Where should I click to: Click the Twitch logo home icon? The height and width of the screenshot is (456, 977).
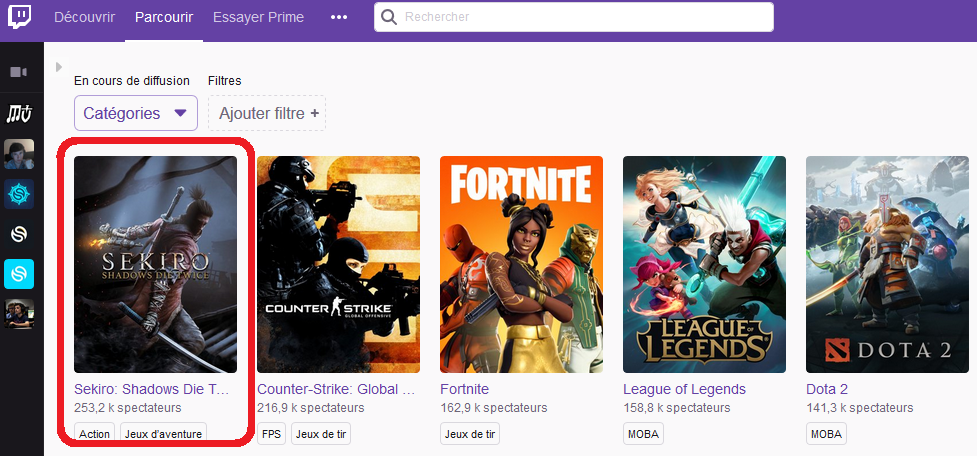[x=21, y=18]
